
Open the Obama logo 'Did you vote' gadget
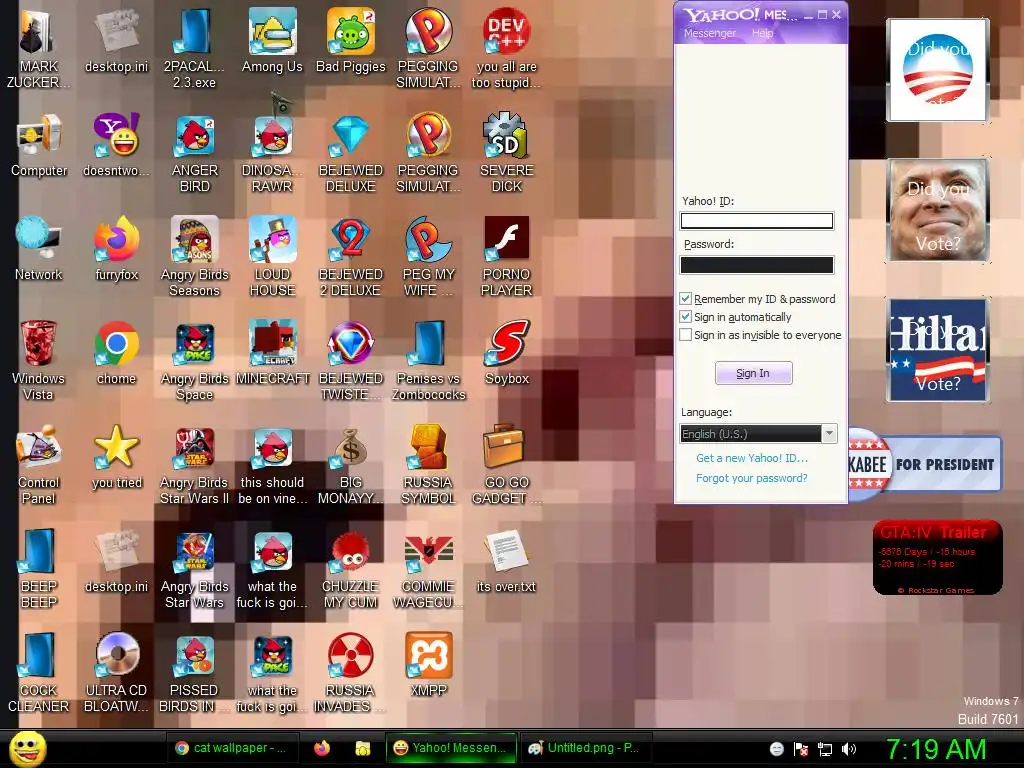click(x=937, y=69)
